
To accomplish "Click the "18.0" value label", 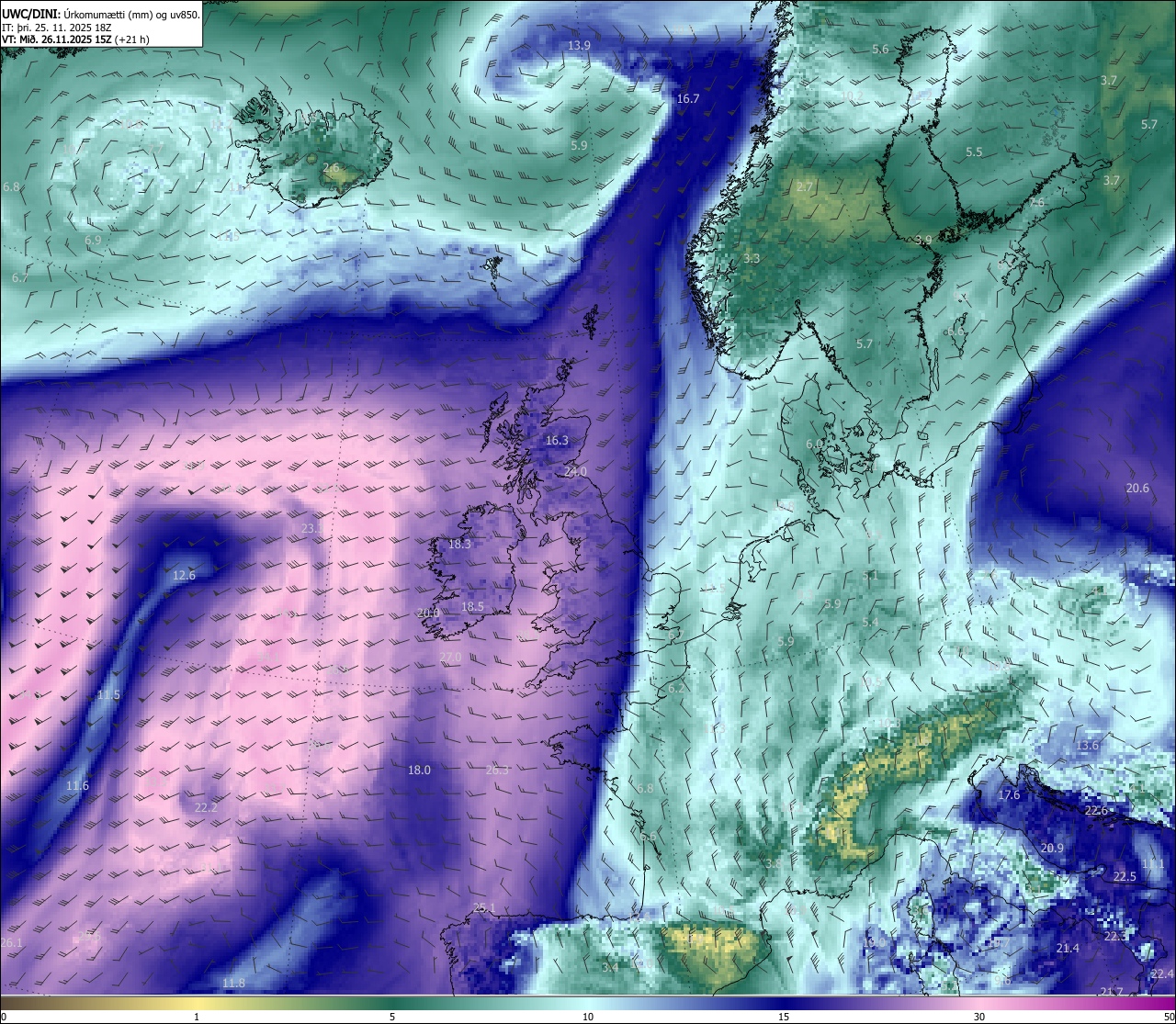I will 419,771.
